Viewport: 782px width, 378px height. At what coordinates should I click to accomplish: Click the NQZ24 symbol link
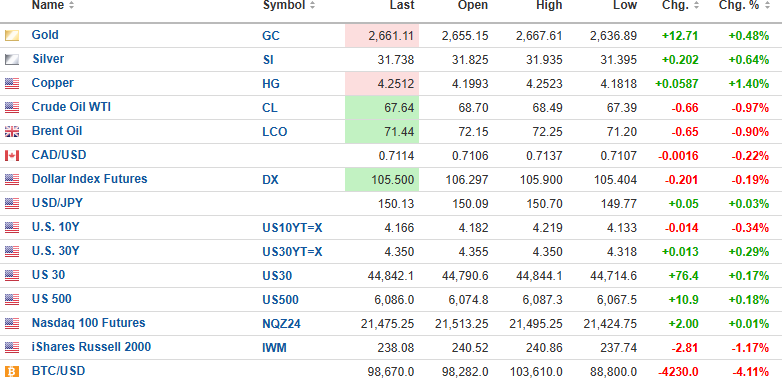tap(281, 324)
